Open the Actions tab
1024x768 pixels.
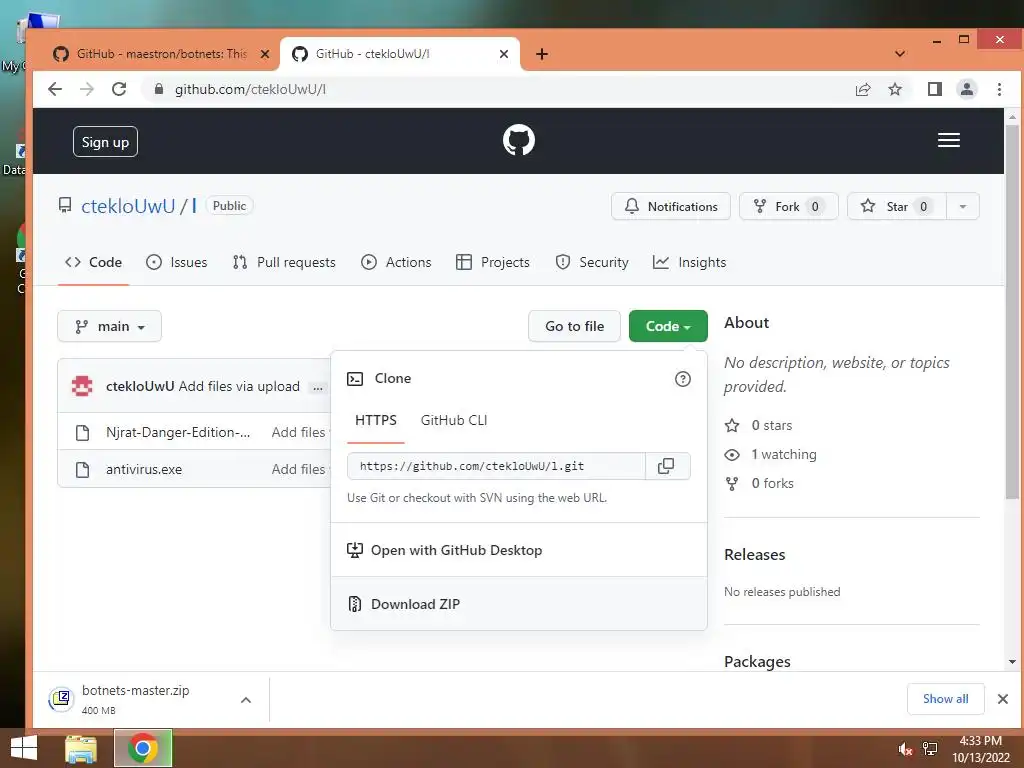tap(396, 262)
